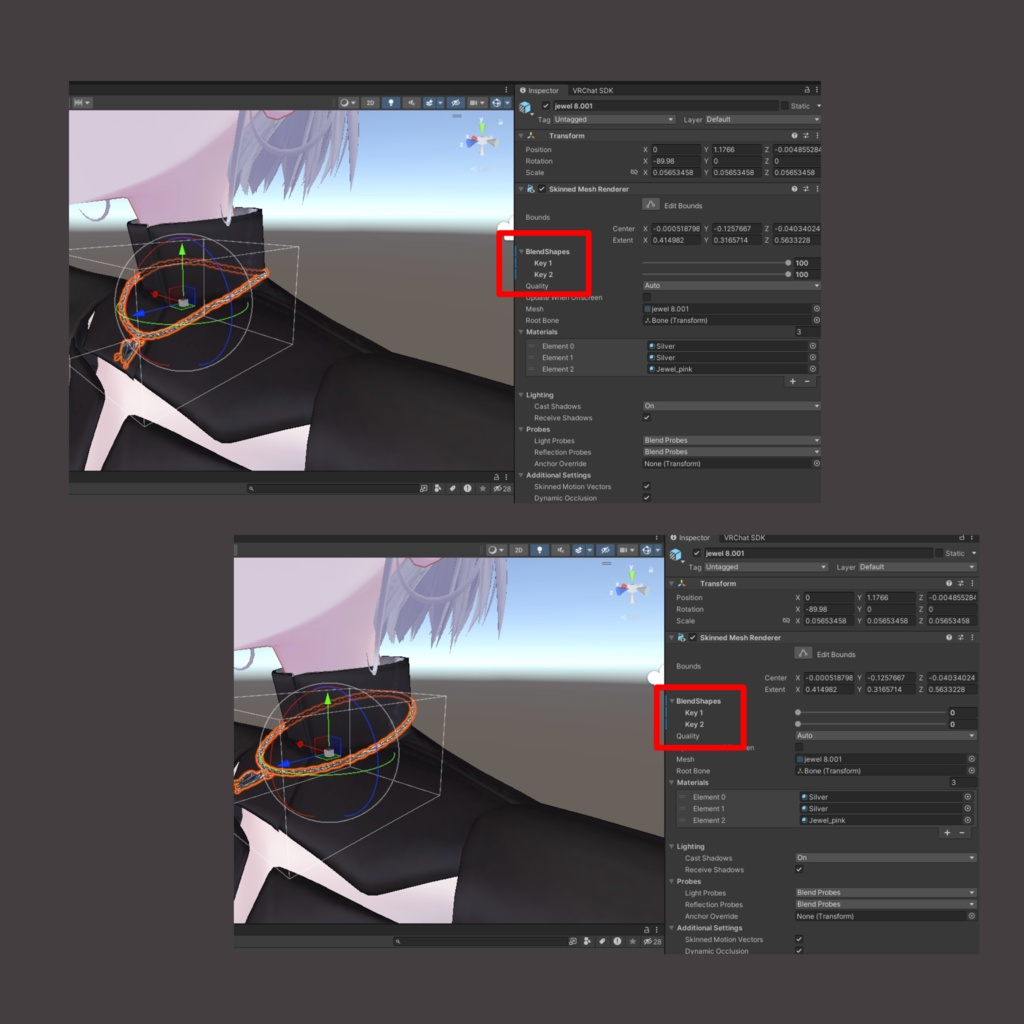Toggle Skinned Motion Vectors in bottom Inspector
1024x1024 pixels.
pyautogui.click(x=799, y=939)
